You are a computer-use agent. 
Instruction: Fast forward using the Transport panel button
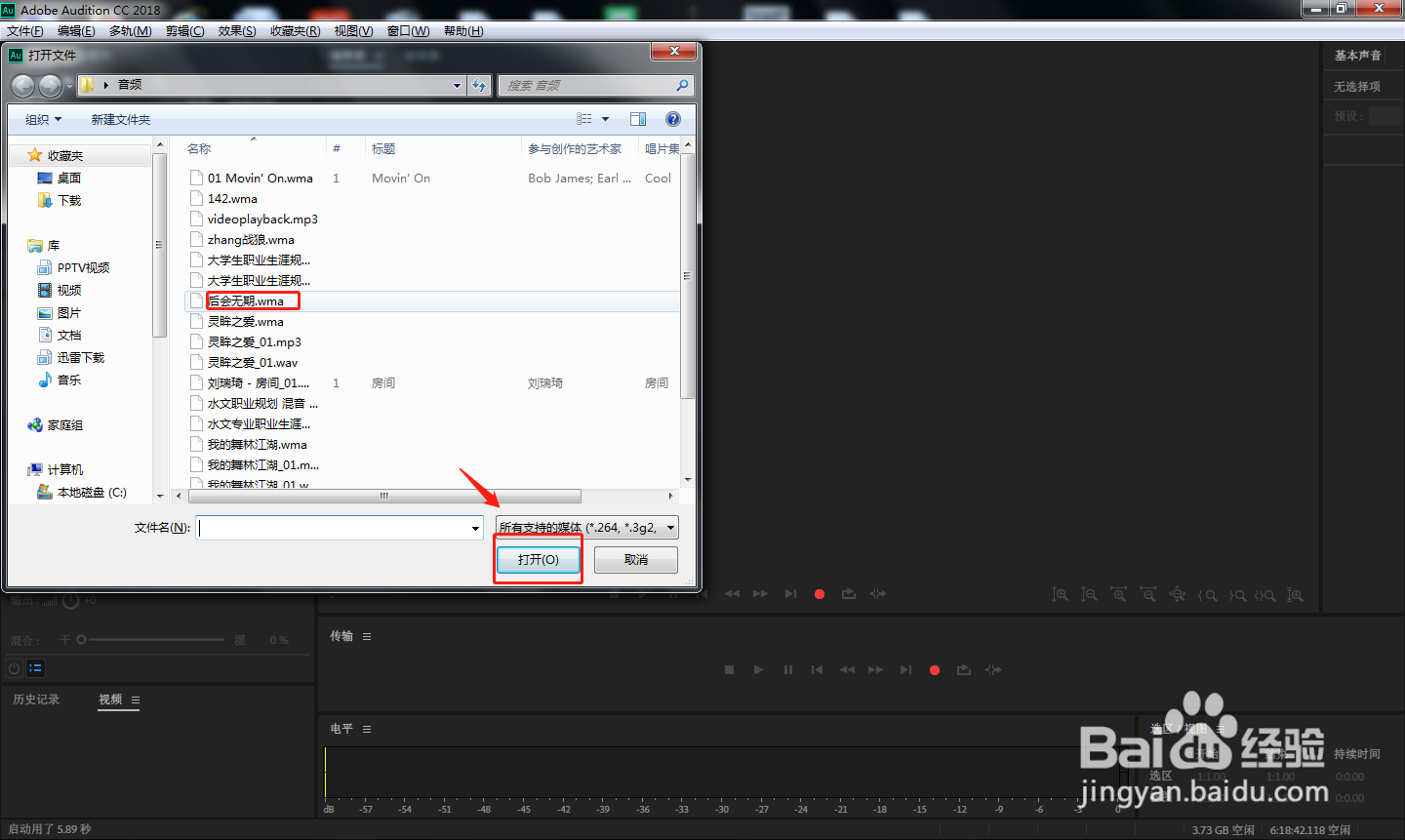pyautogui.click(x=876, y=670)
